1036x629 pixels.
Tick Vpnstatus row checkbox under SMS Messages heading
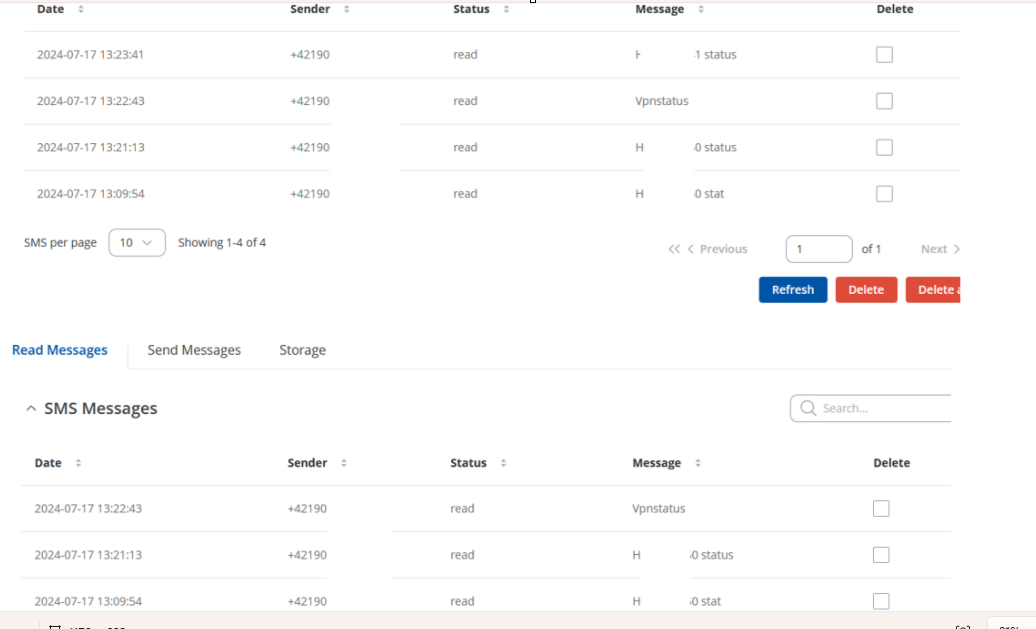click(881, 509)
